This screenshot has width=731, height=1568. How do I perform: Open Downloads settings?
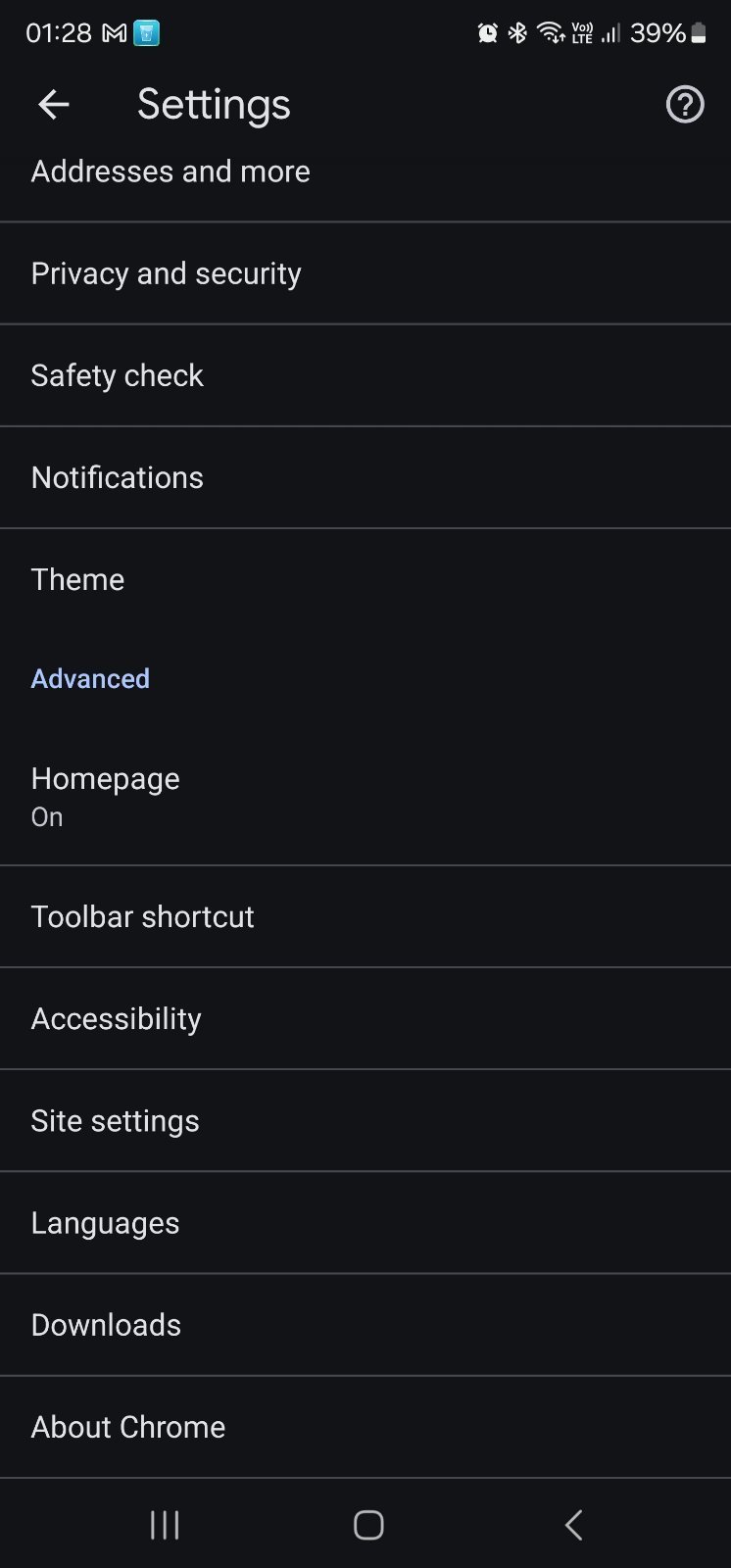click(x=107, y=1324)
